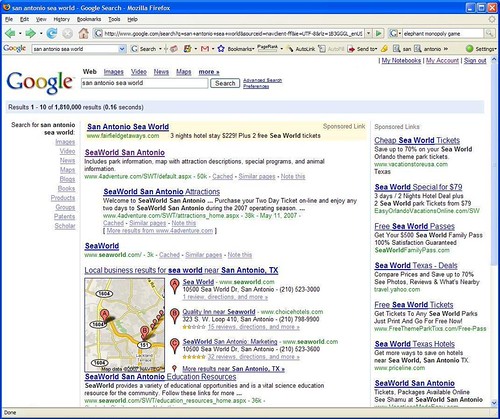
Task: Click the Bookmarks star in Google toolbar
Action: (221, 49)
